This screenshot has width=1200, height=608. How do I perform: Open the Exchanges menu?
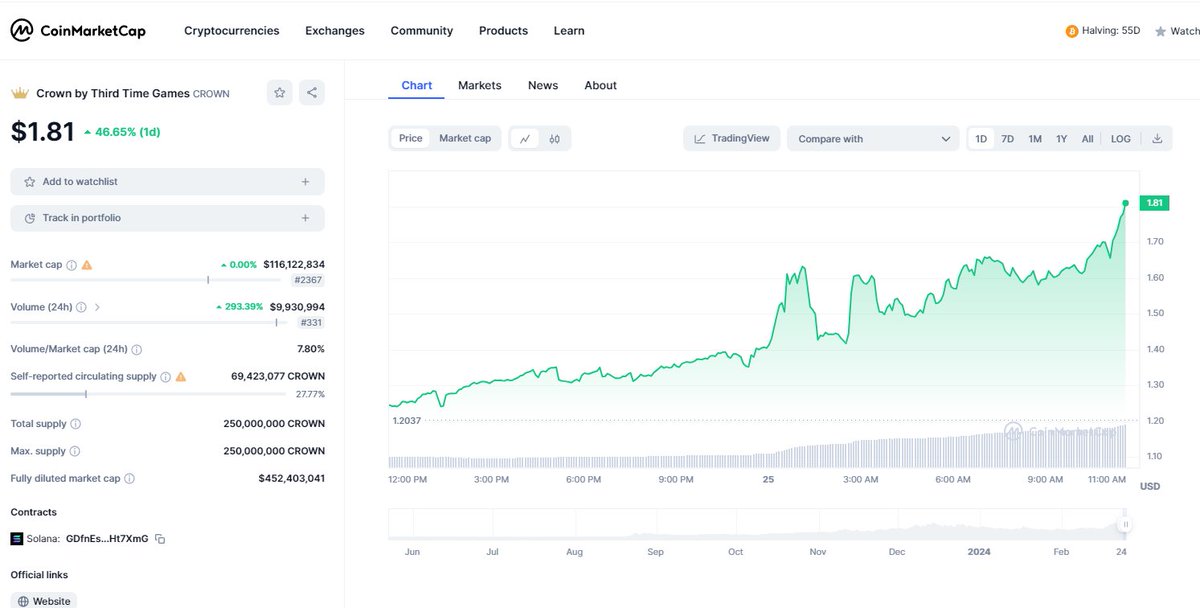[335, 31]
